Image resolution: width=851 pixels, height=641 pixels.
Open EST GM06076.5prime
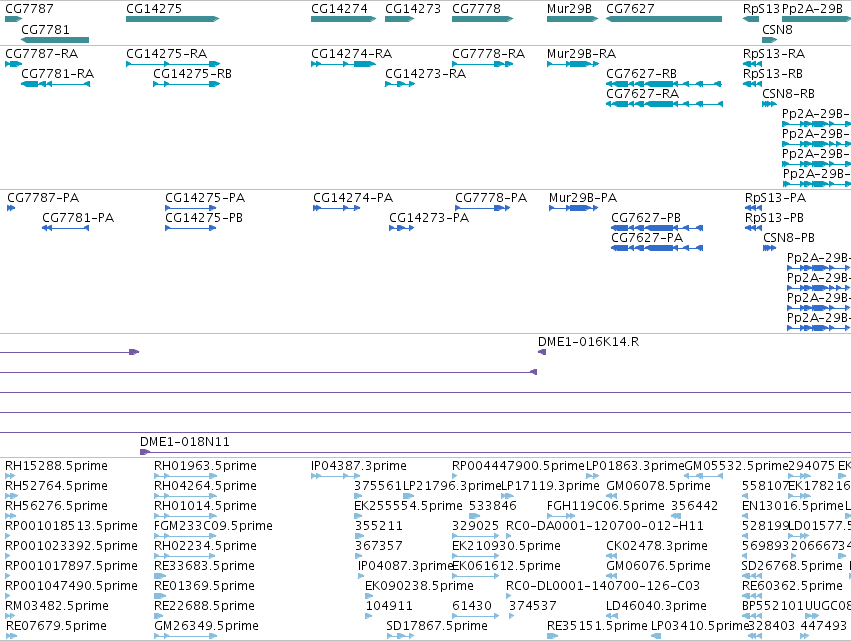(x=612, y=576)
